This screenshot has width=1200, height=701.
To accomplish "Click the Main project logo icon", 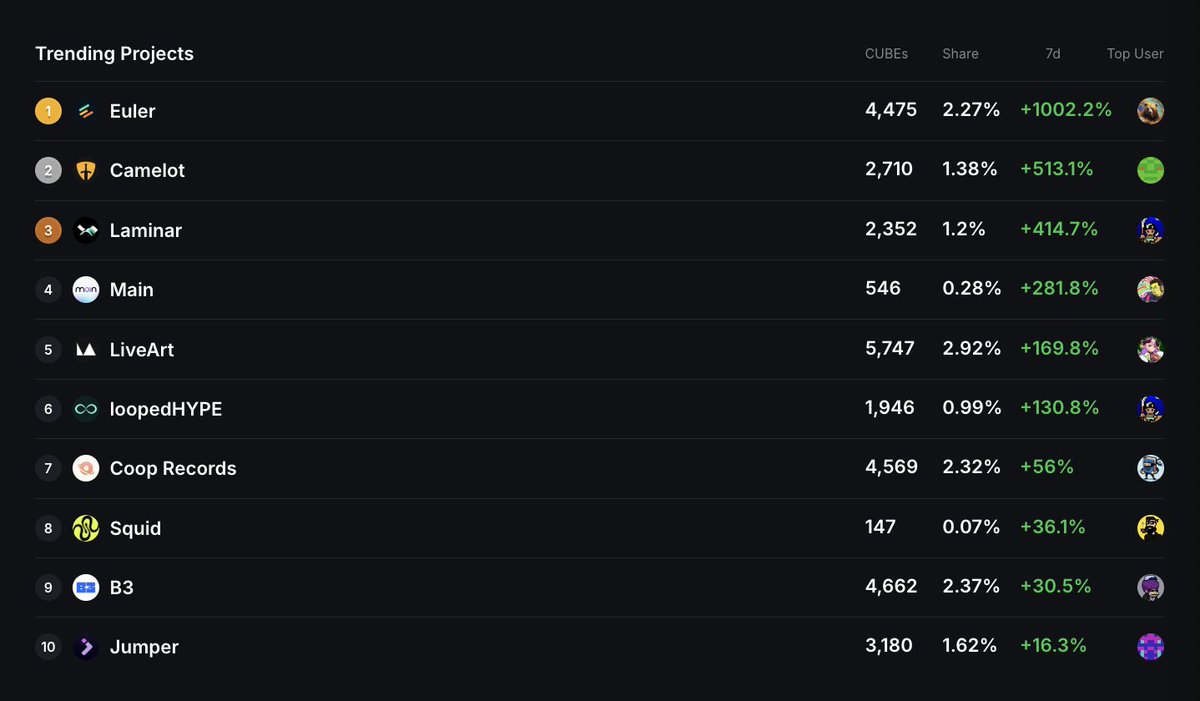I will click(x=86, y=290).
